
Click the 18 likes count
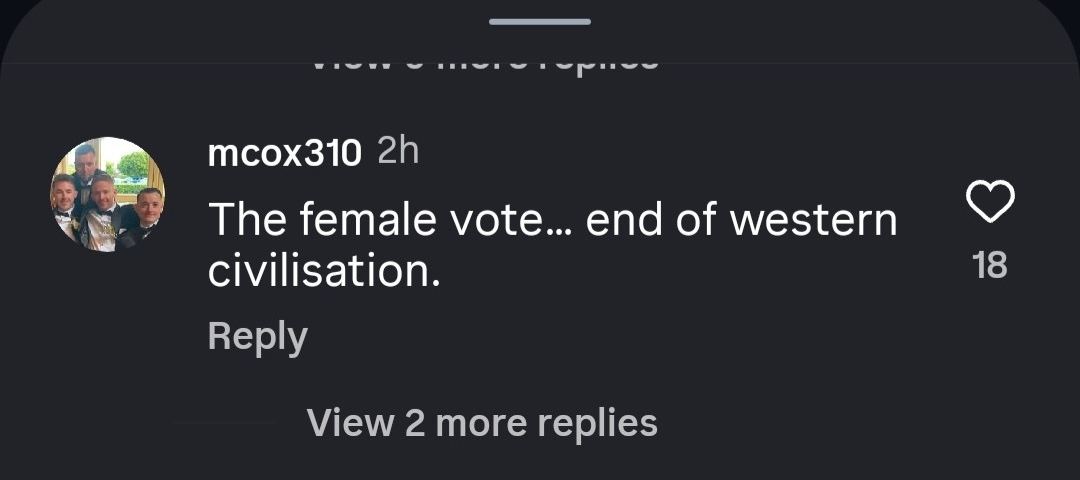point(990,266)
